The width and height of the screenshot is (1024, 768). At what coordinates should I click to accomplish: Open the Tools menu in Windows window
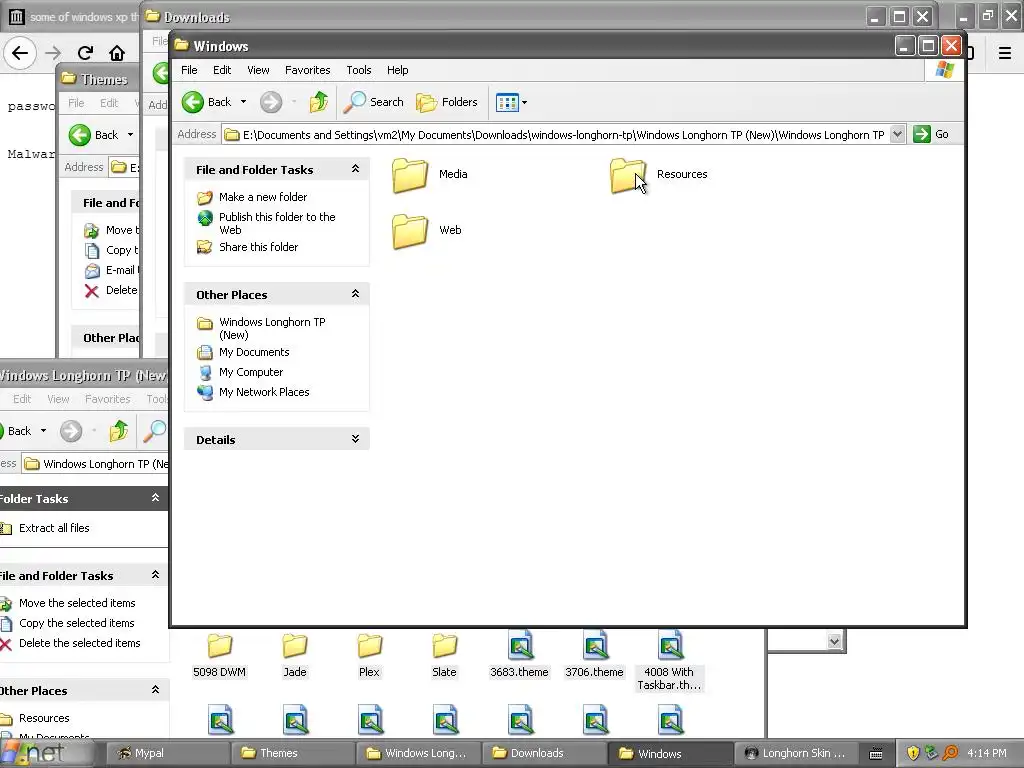359,70
